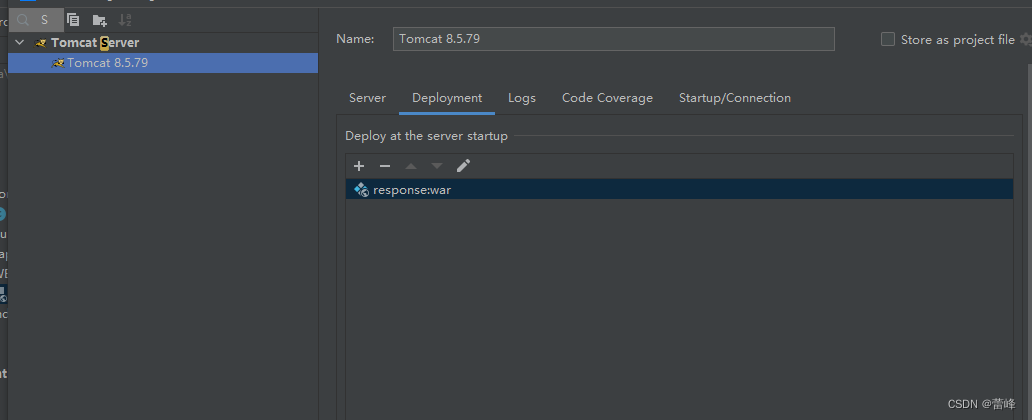Screen dimensions: 1032x420
Task: Enable the Store as project file checkbox
Action: pos(888,39)
